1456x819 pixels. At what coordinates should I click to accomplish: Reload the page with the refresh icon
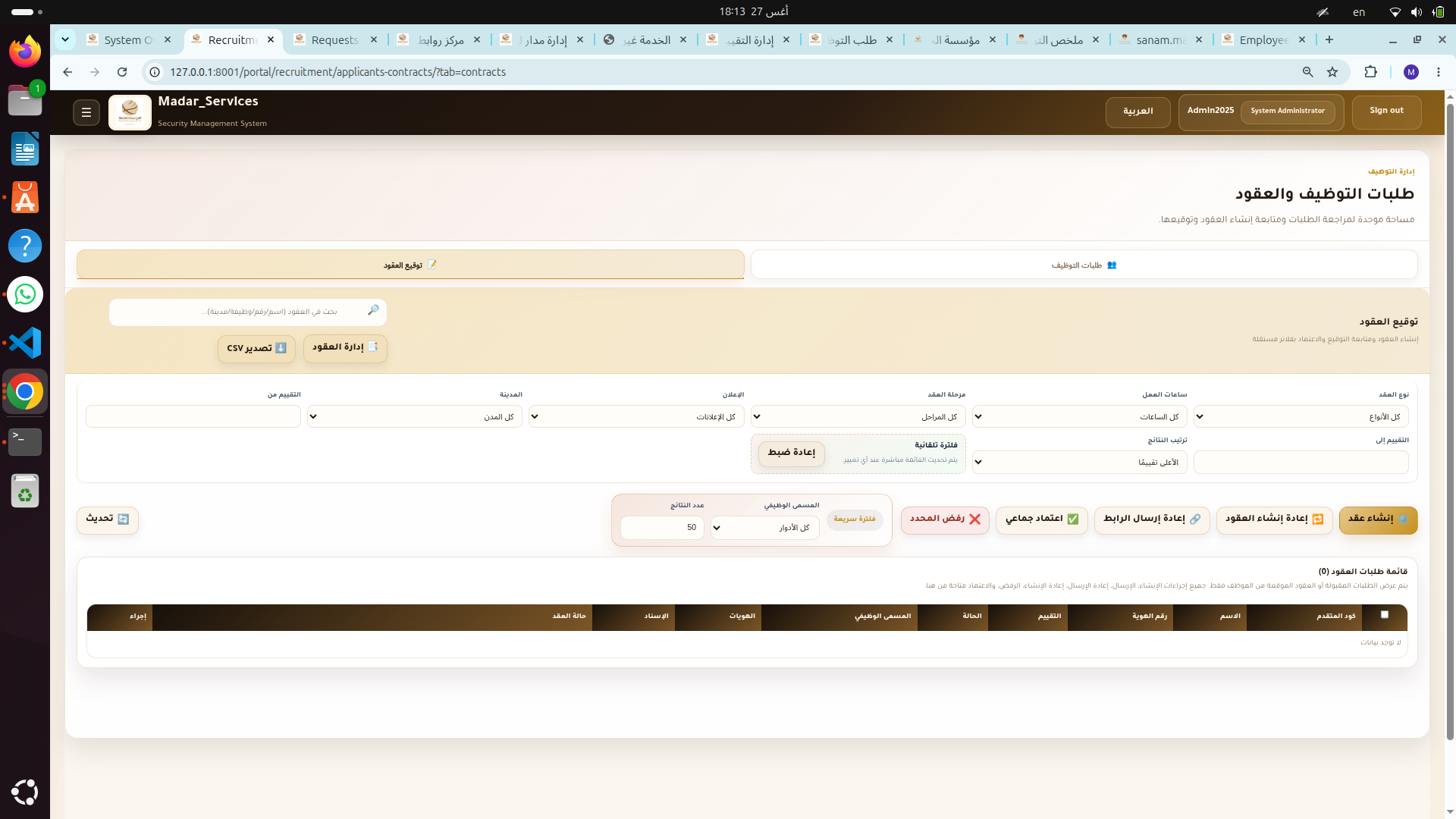(122, 72)
